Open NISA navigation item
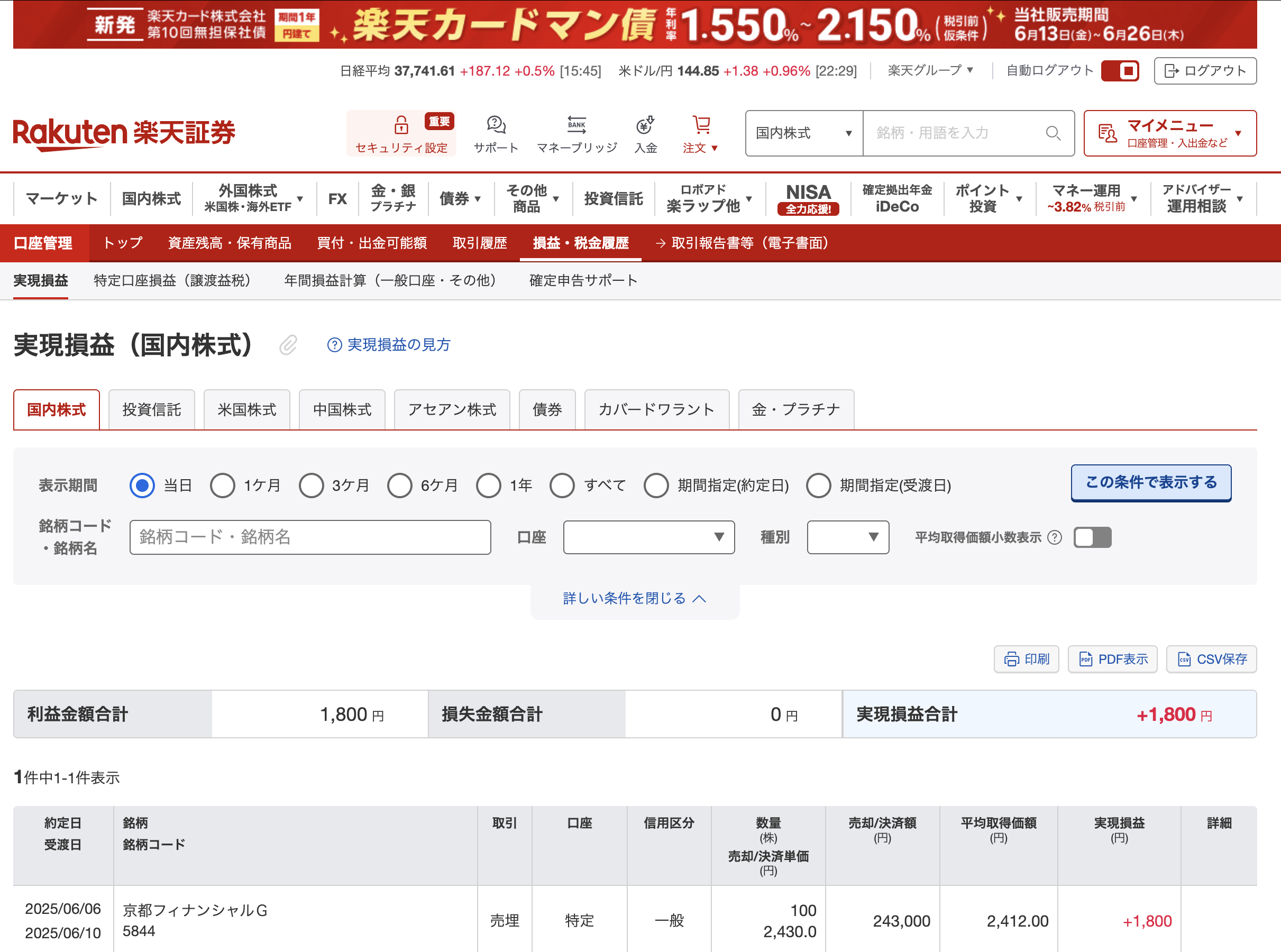The width and height of the screenshot is (1281, 952). [x=809, y=199]
